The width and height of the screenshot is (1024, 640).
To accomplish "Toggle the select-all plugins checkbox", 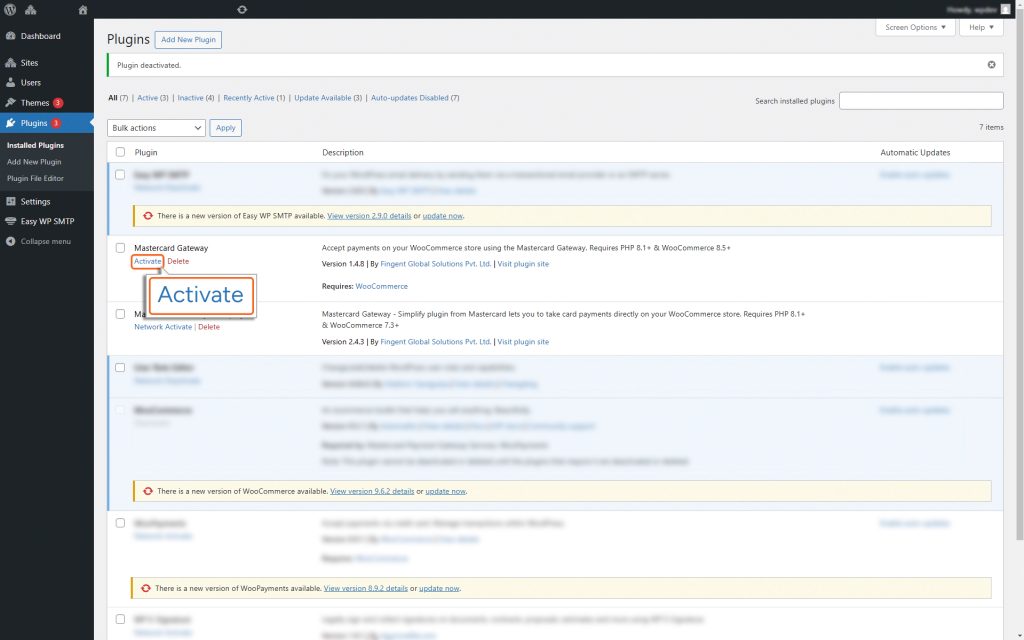I will [x=120, y=152].
